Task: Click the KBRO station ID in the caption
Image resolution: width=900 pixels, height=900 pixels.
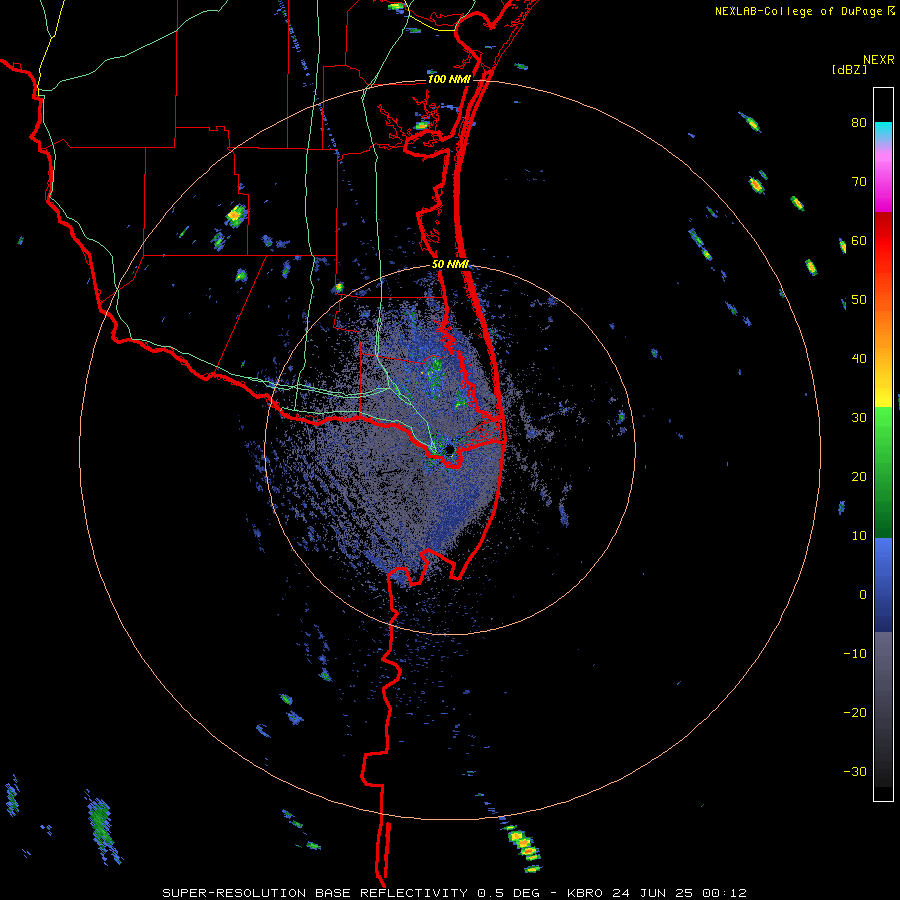Action: (585, 893)
